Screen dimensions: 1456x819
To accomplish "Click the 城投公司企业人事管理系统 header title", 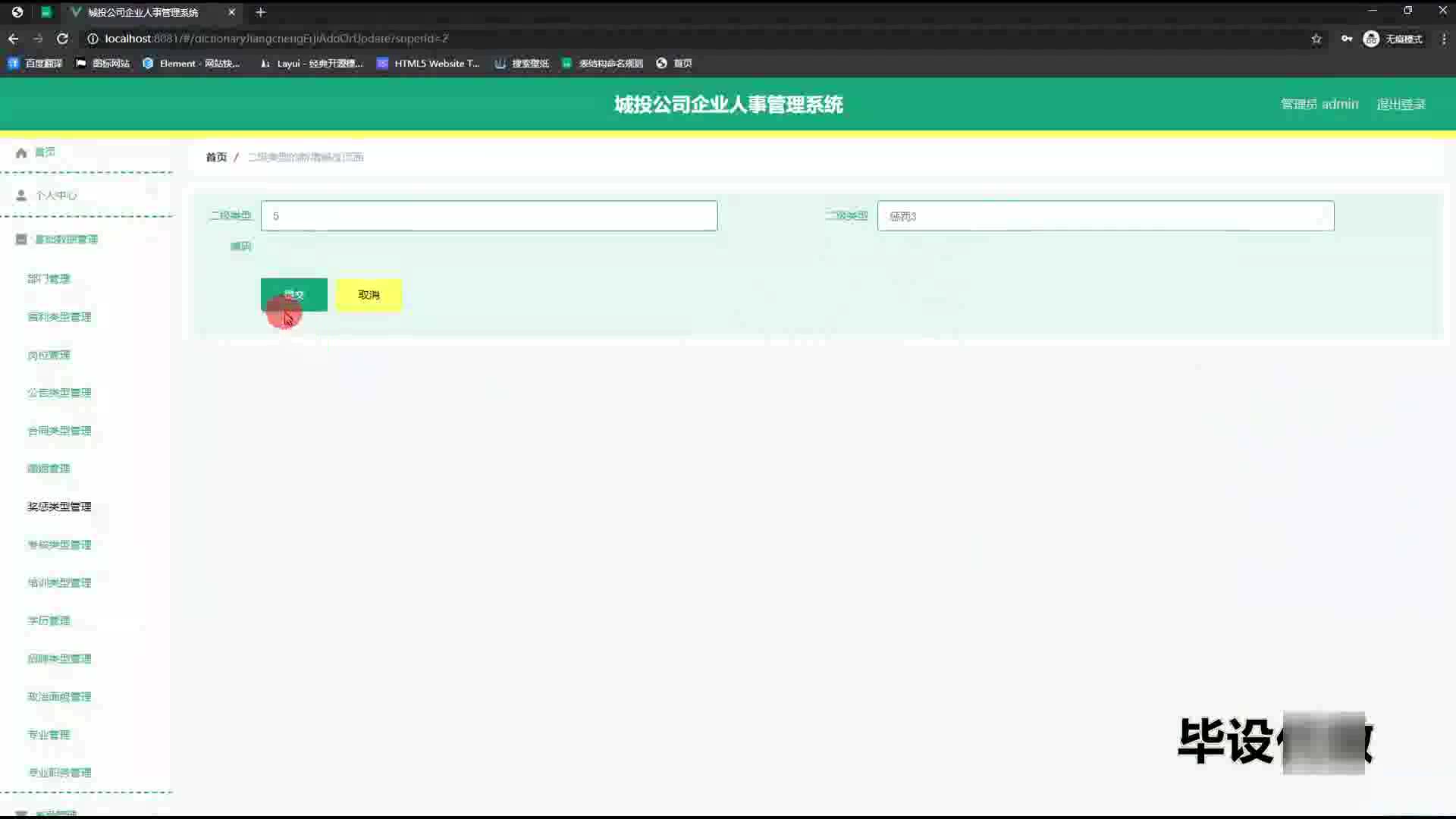I will [x=728, y=105].
